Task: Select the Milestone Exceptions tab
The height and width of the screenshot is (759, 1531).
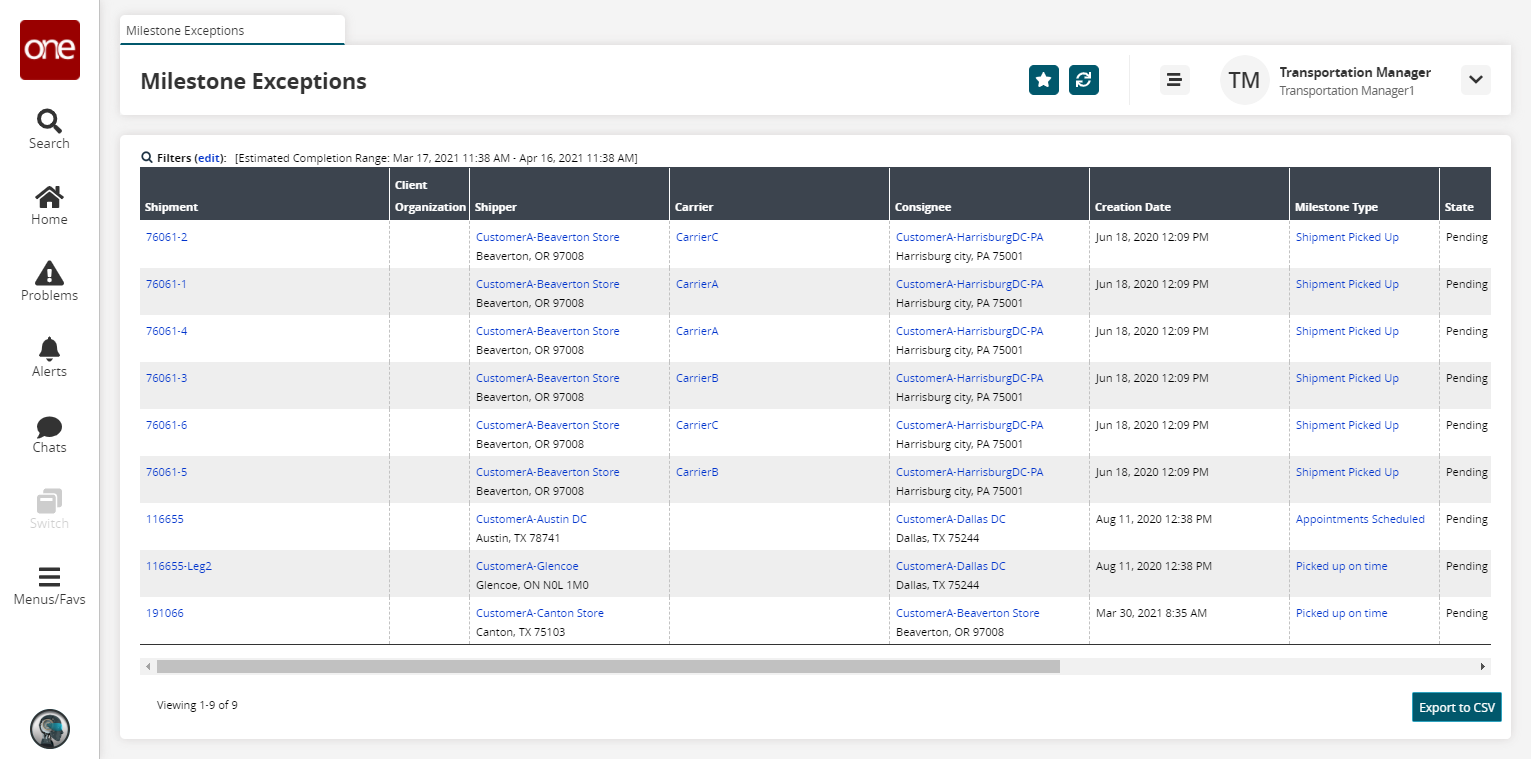Action: [186, 30]
